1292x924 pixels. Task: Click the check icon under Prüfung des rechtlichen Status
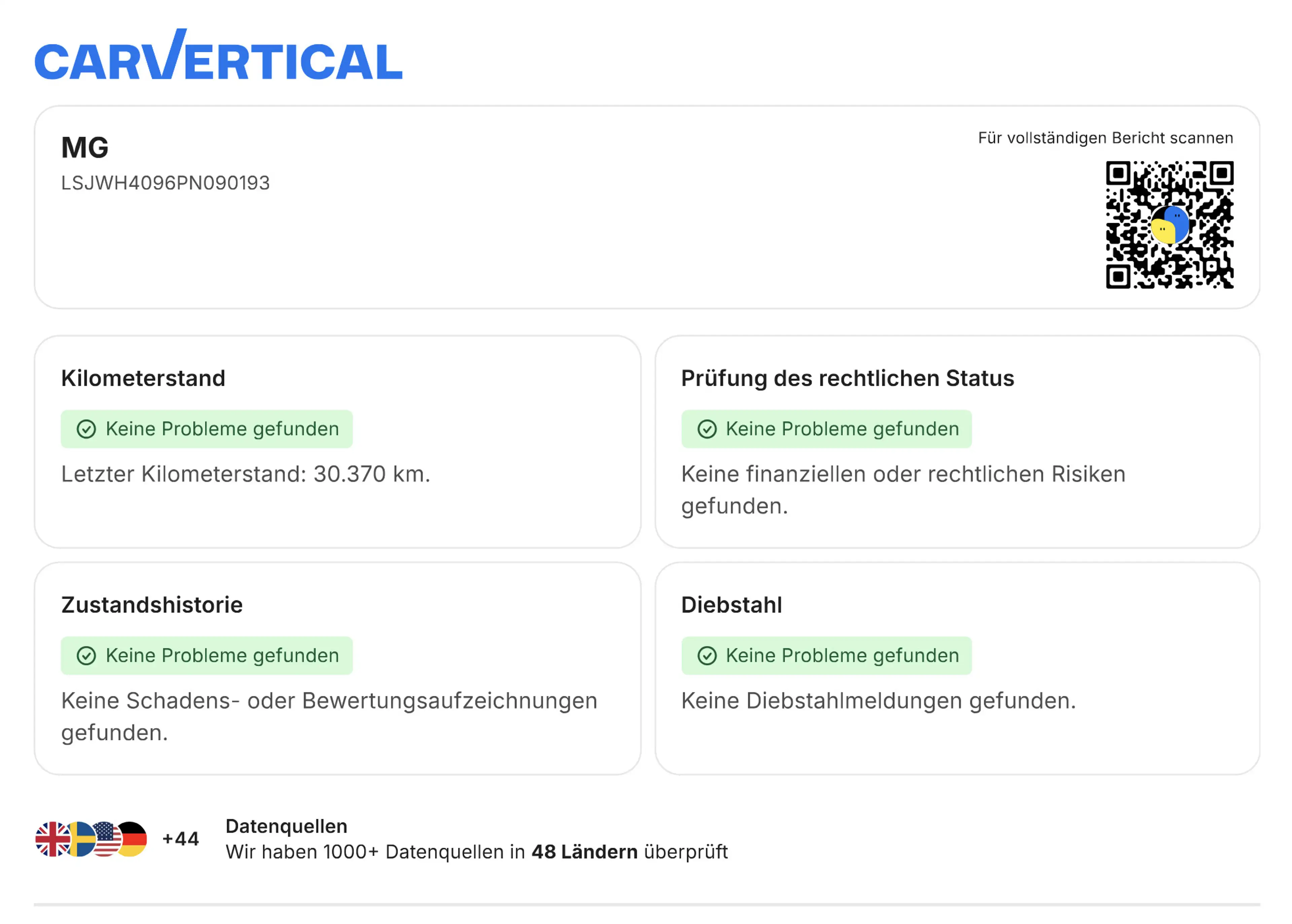(x=707, y=429)
